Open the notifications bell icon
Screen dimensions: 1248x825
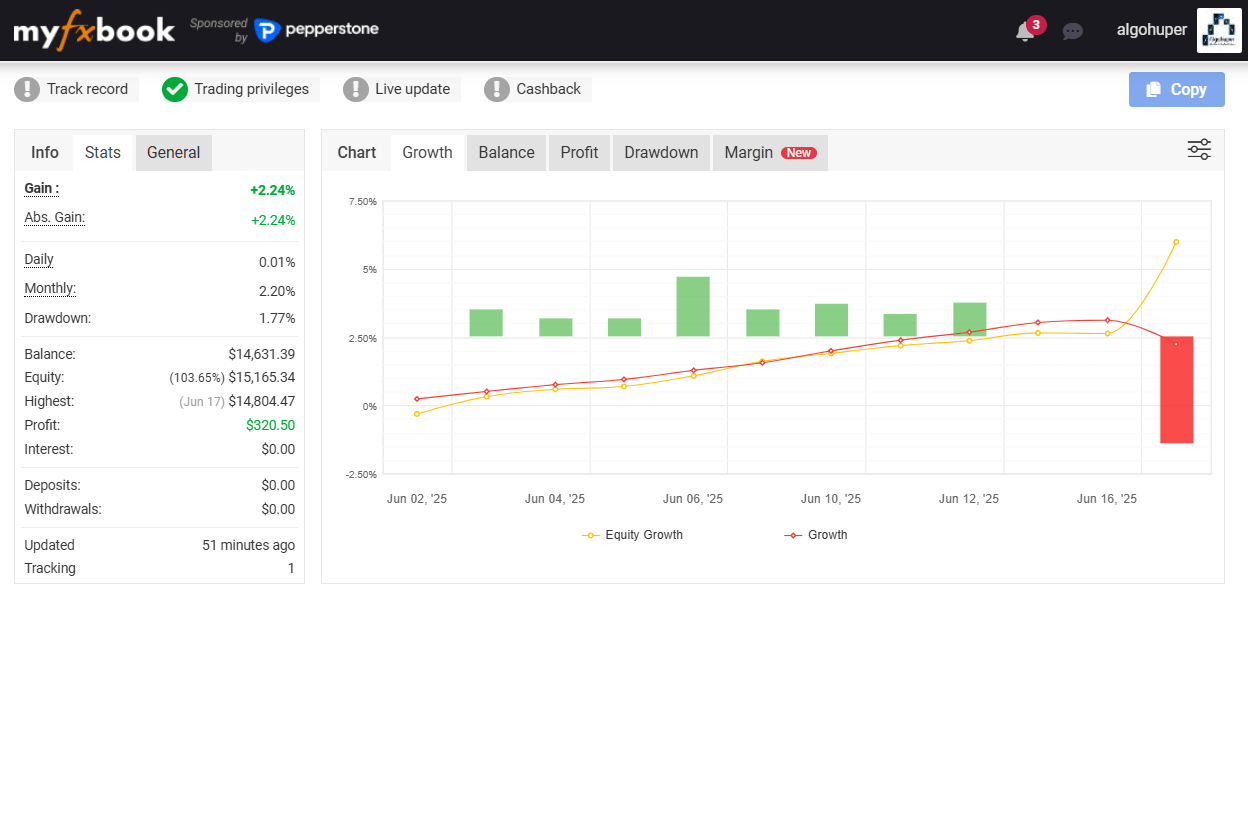[x=1025, y=31]
